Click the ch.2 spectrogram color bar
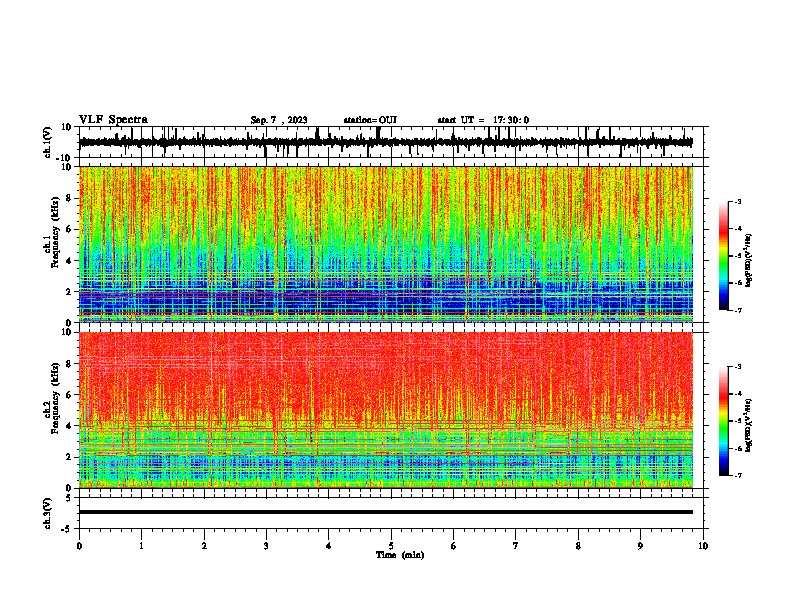792x612 pixels. click(x=723, y=421)
